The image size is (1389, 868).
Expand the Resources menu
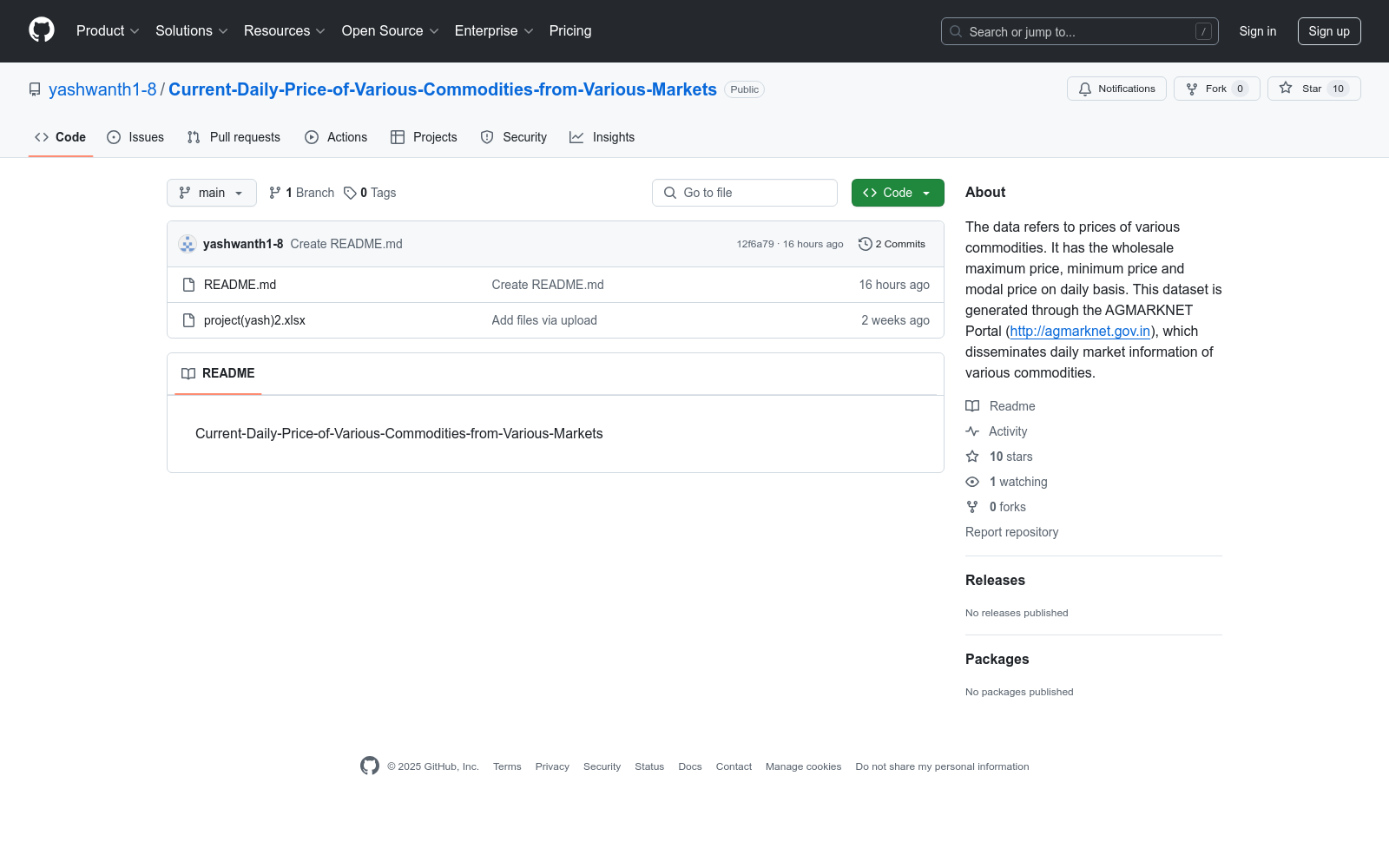(285, 31)
